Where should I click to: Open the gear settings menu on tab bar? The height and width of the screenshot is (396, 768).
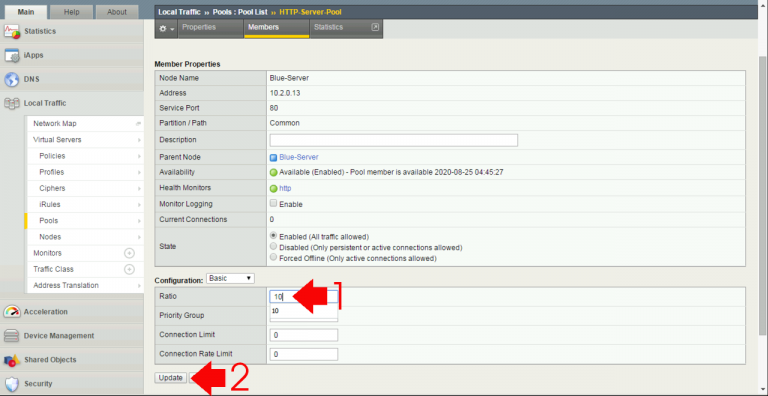point(167,29)
